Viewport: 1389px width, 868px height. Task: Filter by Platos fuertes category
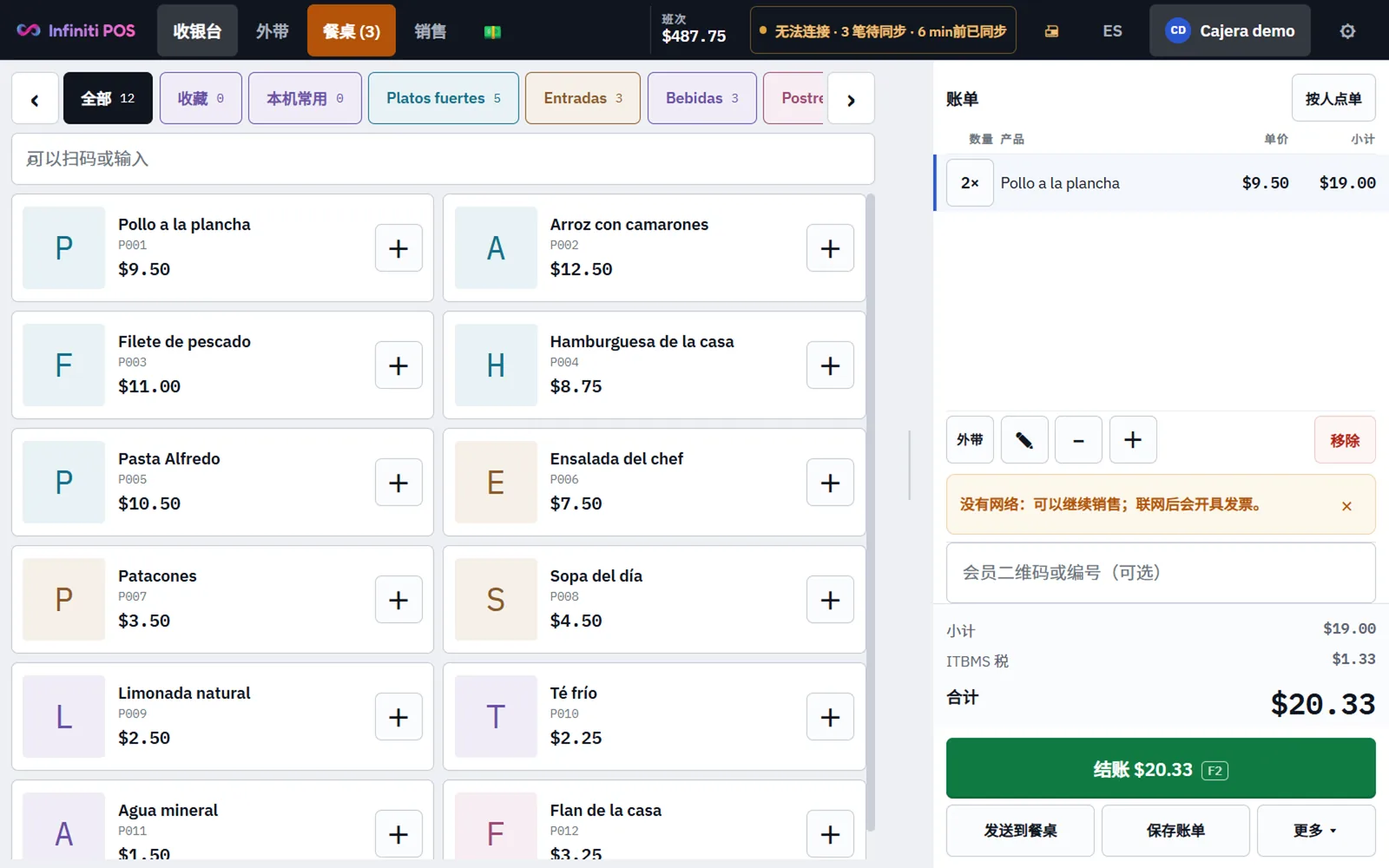coord(444,98)
